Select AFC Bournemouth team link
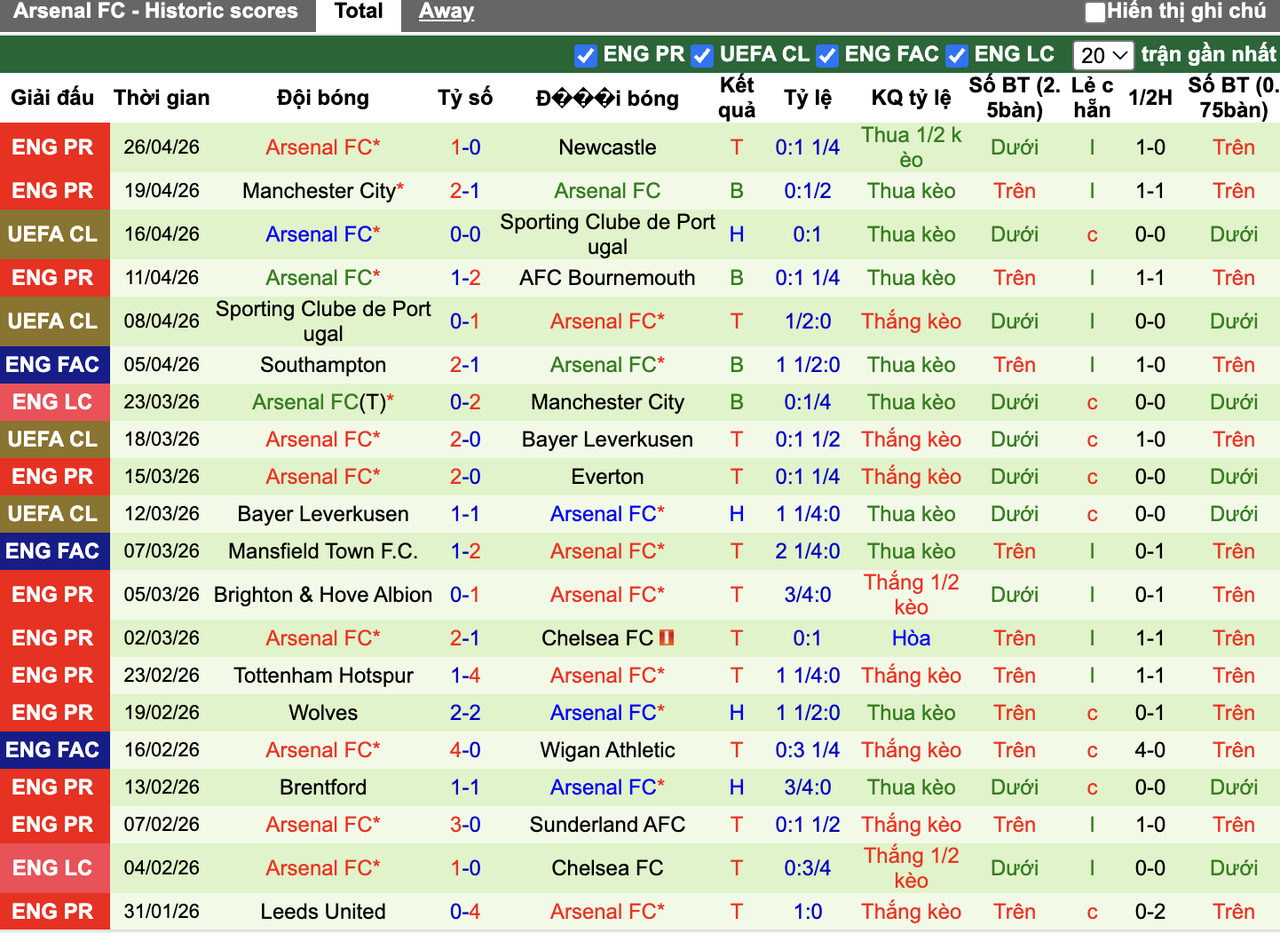 [607, 277]
